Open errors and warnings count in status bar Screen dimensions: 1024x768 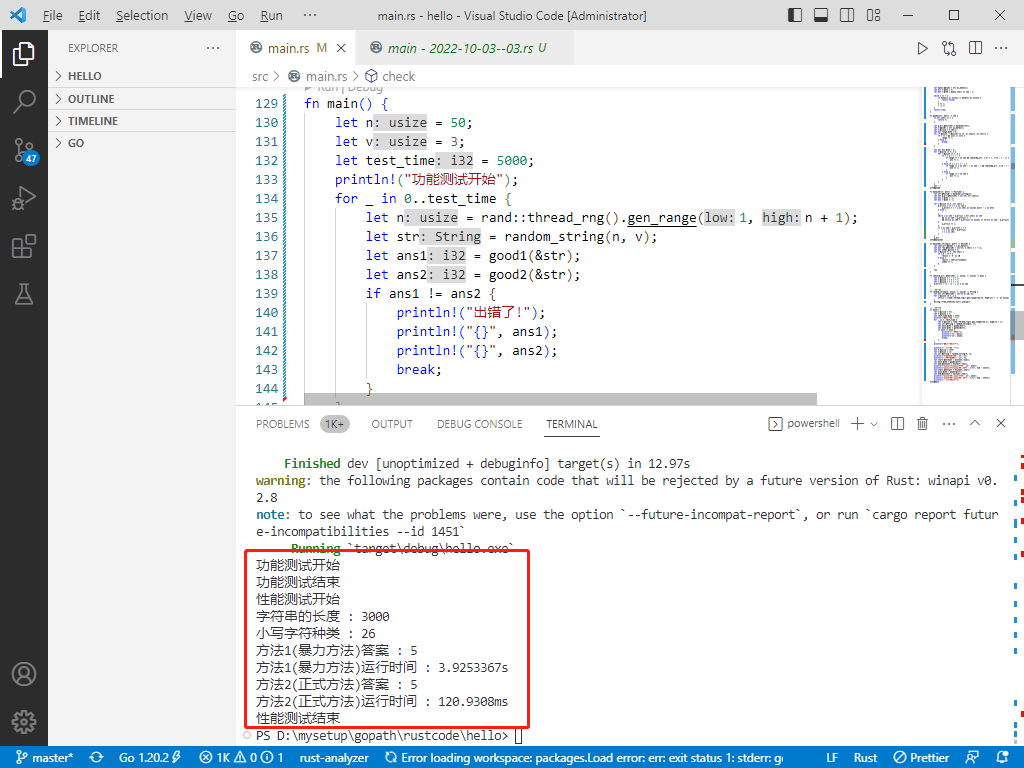(x=241, y=758)
